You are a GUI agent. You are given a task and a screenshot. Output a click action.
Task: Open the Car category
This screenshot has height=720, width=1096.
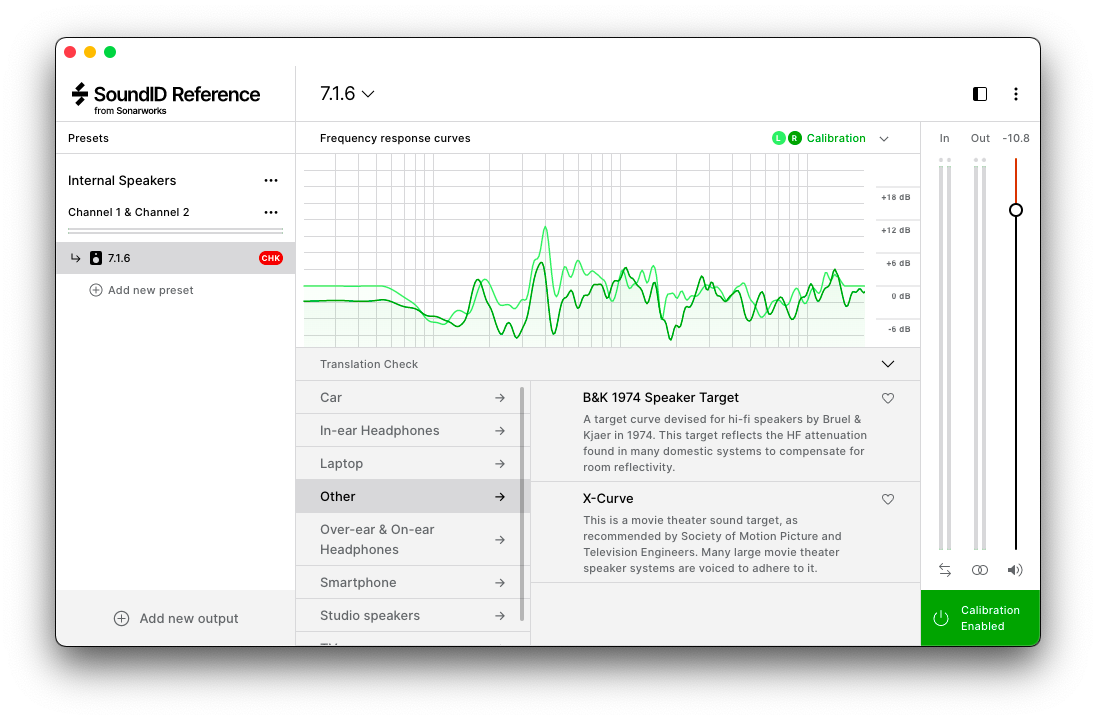coord(412,397)
